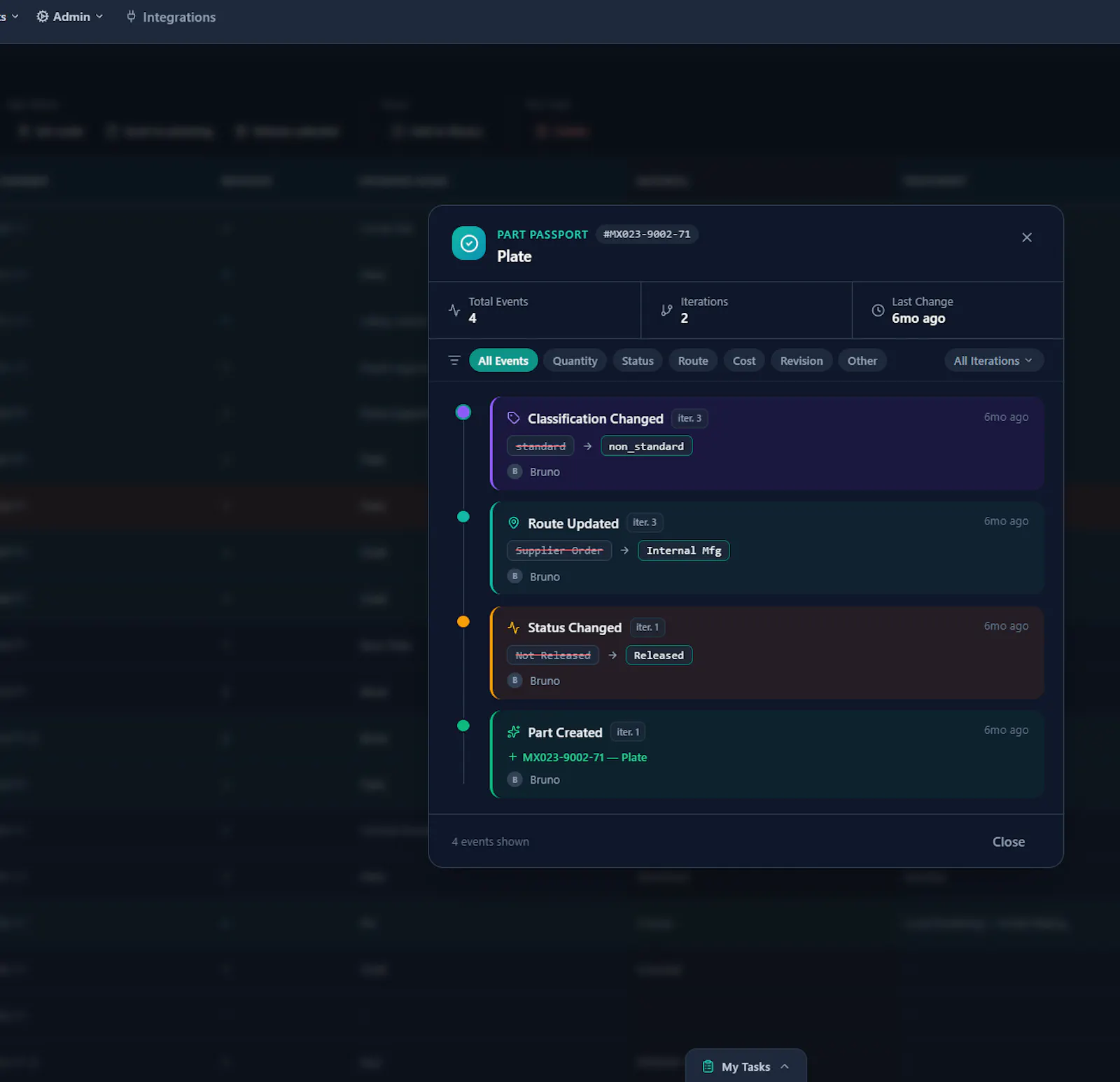Click Bruno's avatar in the Part Created event
Screen dimensions: 1120x1082
click(515, 779)
